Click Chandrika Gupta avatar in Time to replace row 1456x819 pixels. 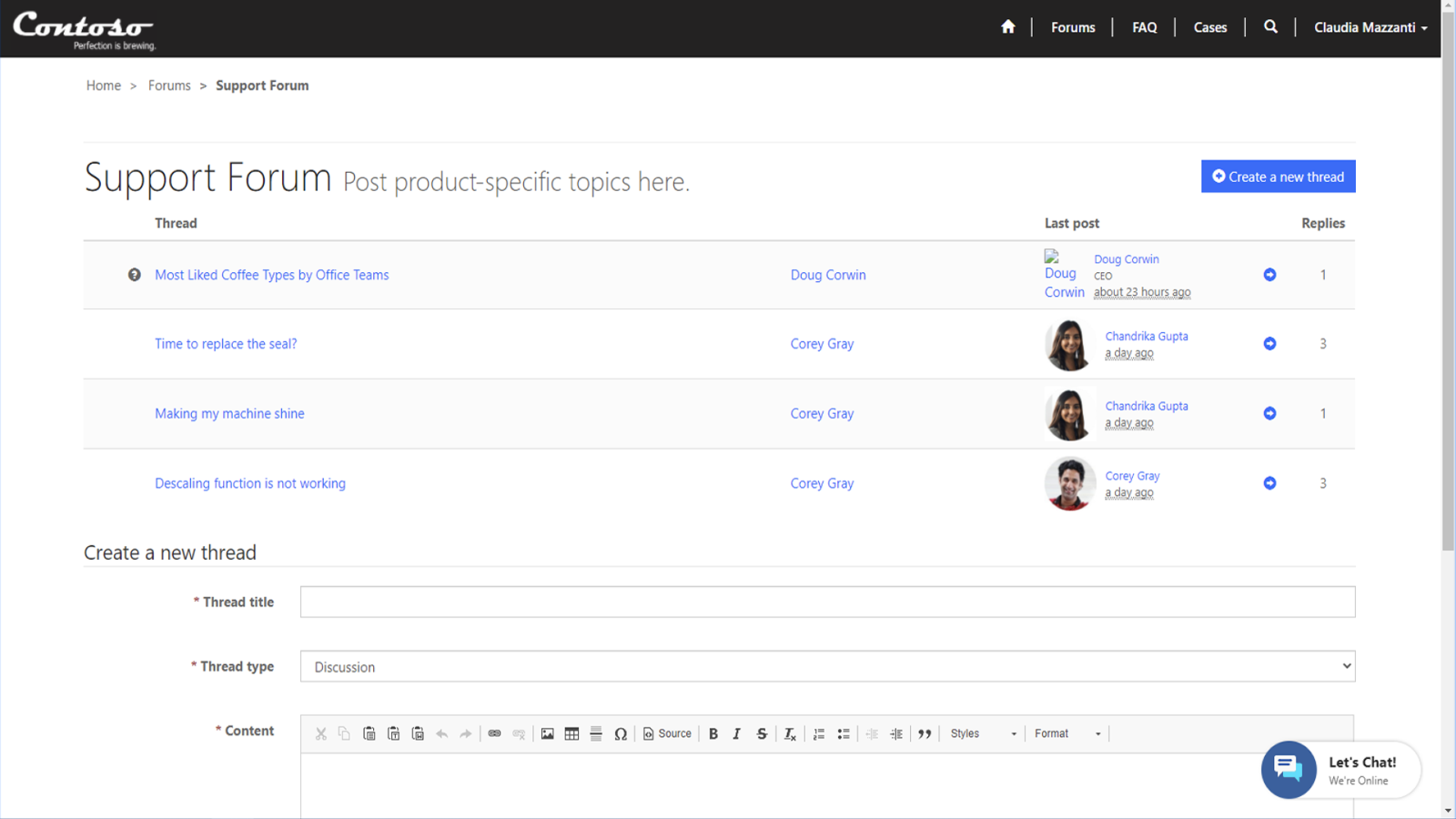pos(1068,344)
